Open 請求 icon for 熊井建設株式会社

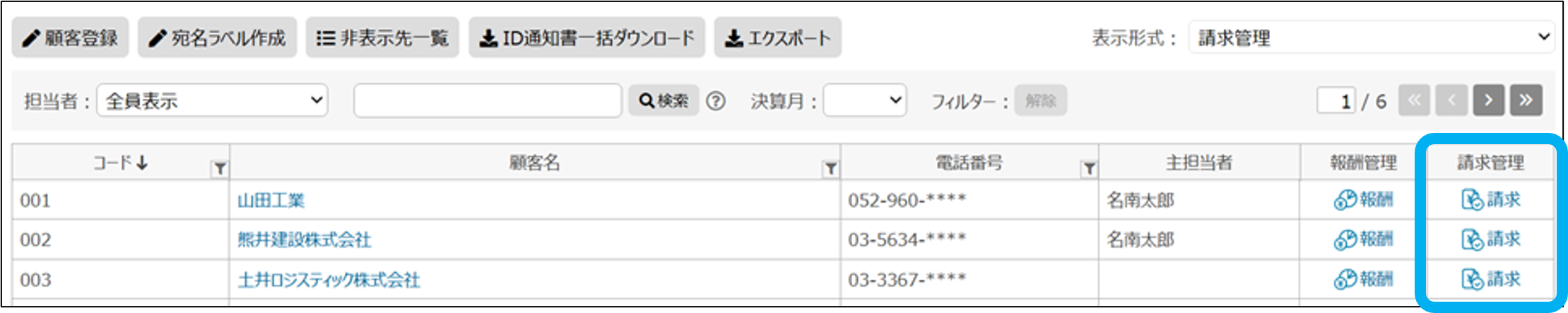[x=1490, y=240]
